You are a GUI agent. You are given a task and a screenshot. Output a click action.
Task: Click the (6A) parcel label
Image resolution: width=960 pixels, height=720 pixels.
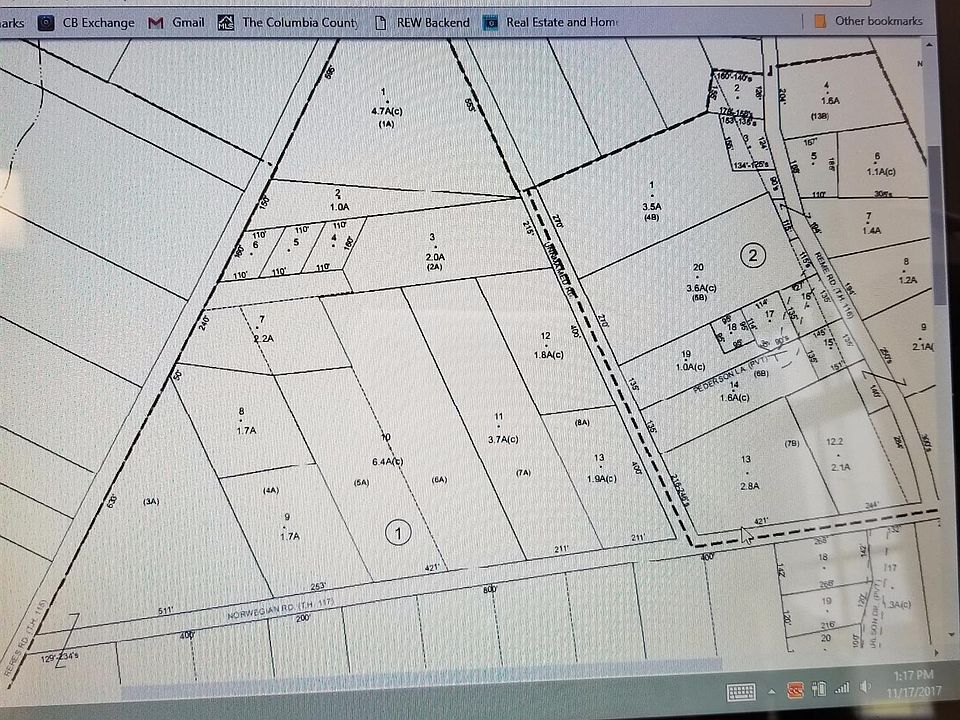point(440,479)
